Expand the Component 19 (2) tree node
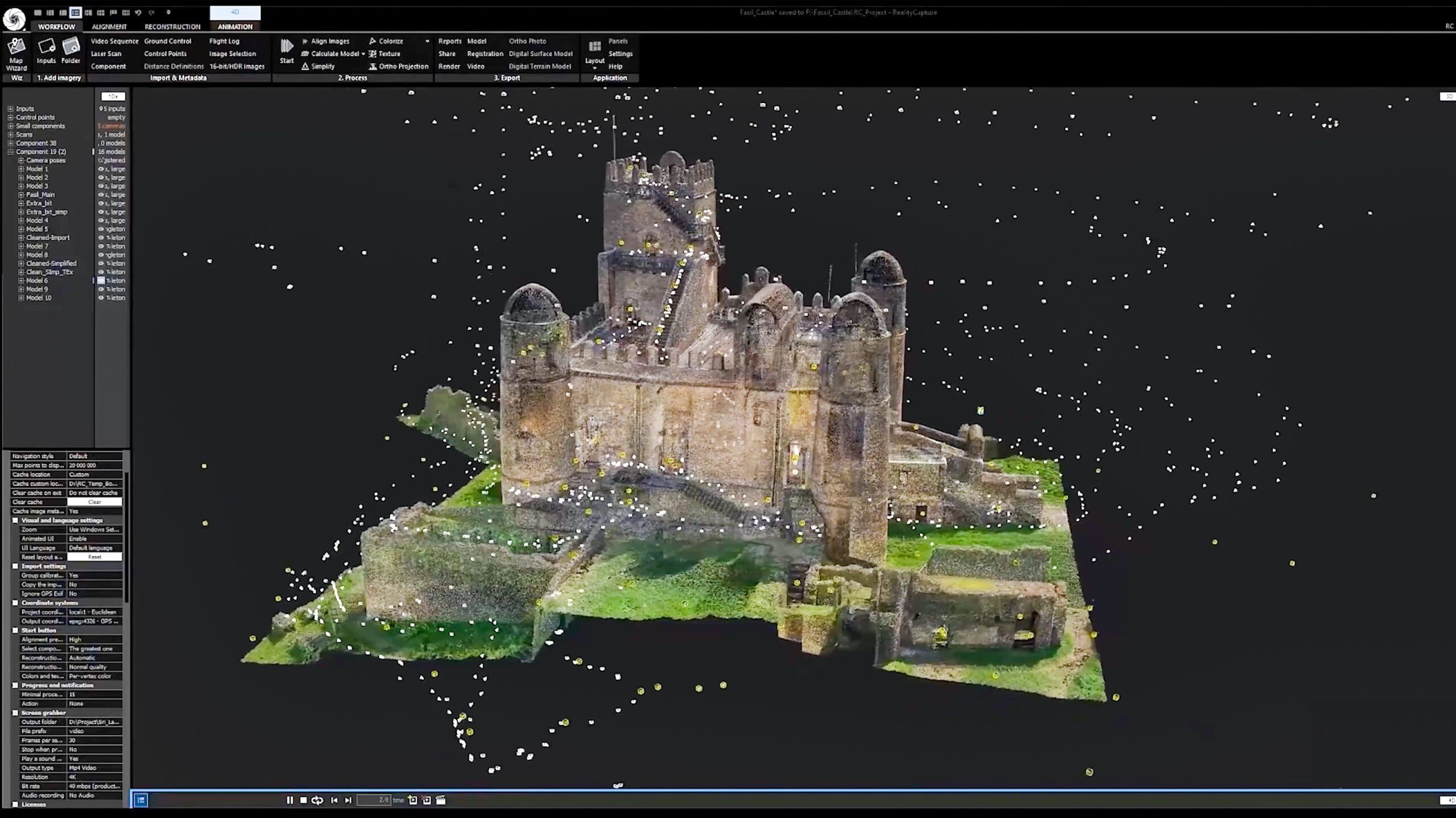 point(11,151)
